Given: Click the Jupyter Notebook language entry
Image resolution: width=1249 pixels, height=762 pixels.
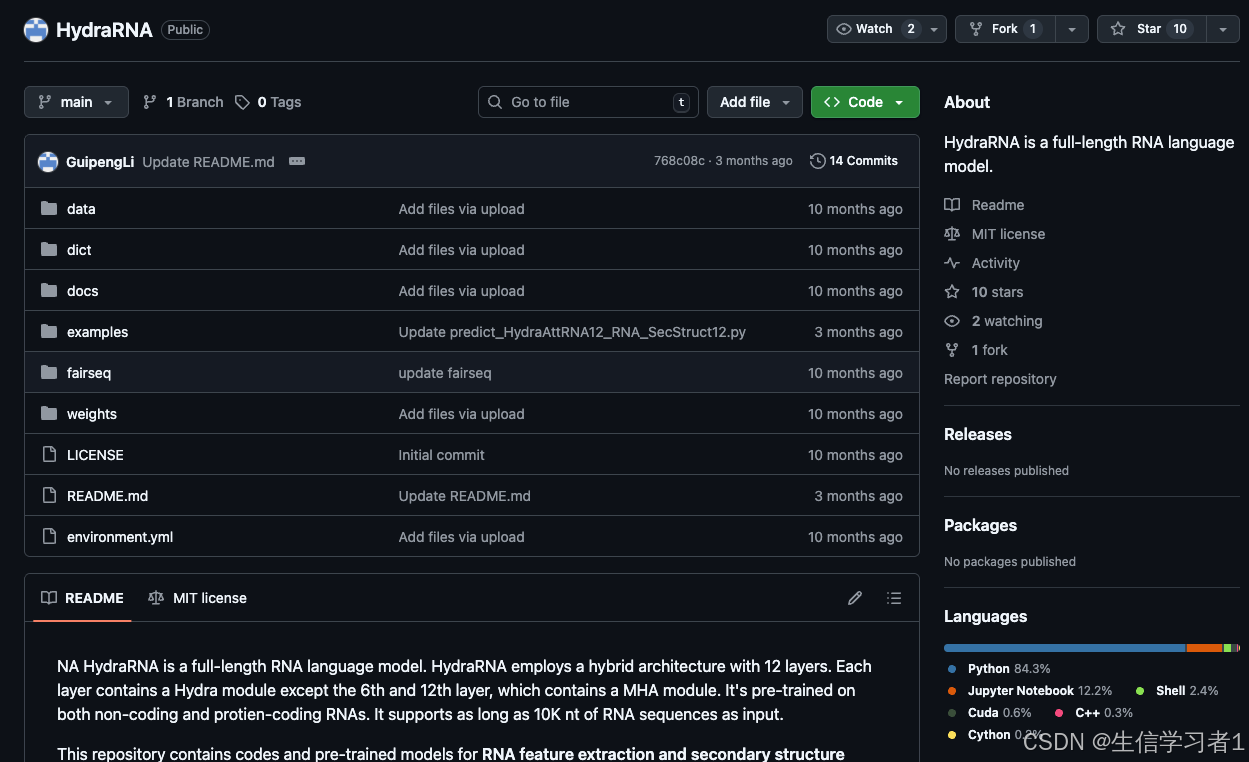Looking at the screenshot, I should click(x=1029, y=691).
